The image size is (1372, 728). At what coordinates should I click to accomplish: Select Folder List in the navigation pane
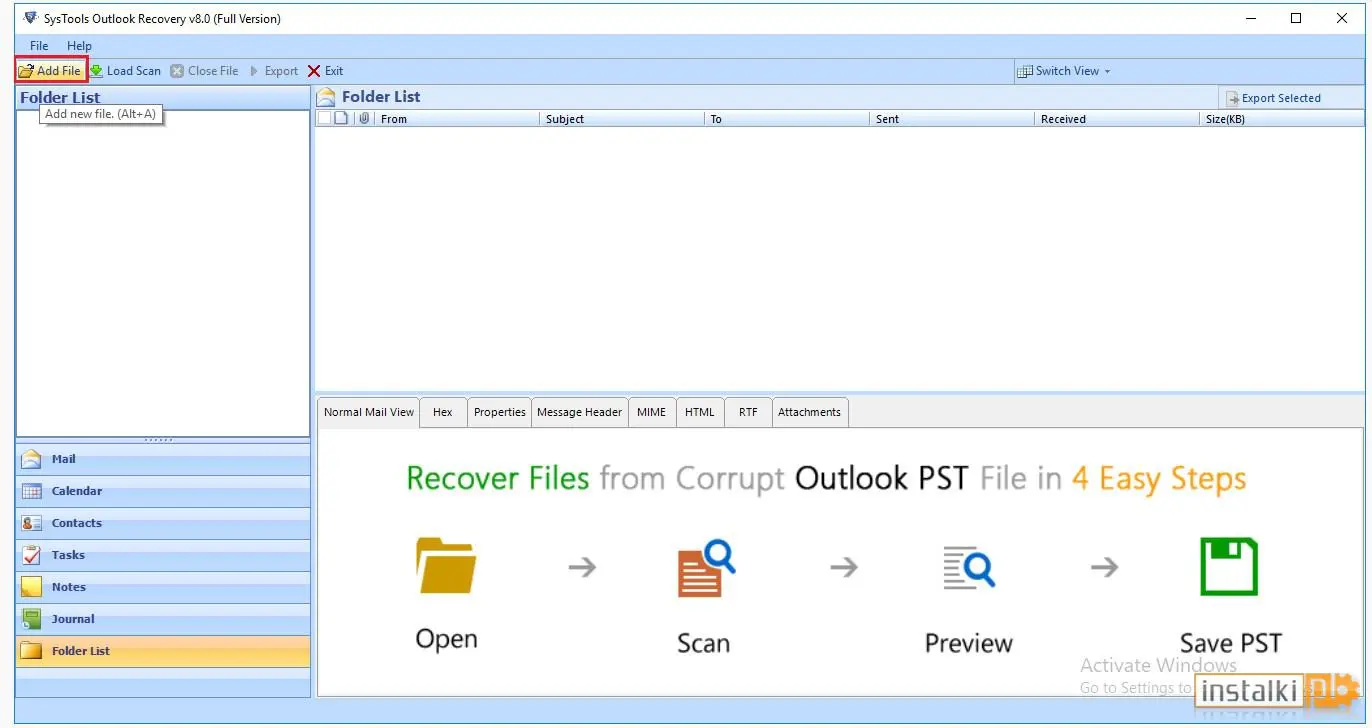coord(163,651)
